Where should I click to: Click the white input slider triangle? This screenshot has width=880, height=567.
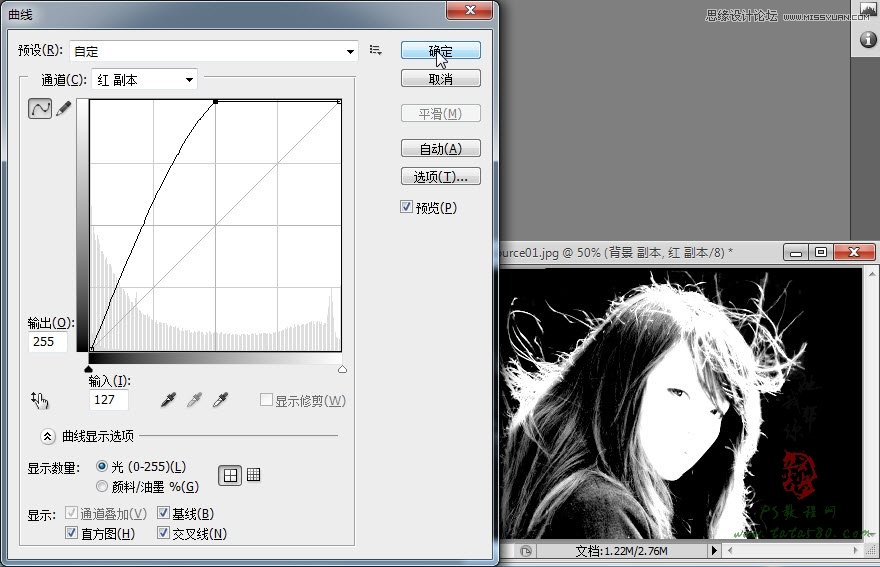[x=342, y=369]
